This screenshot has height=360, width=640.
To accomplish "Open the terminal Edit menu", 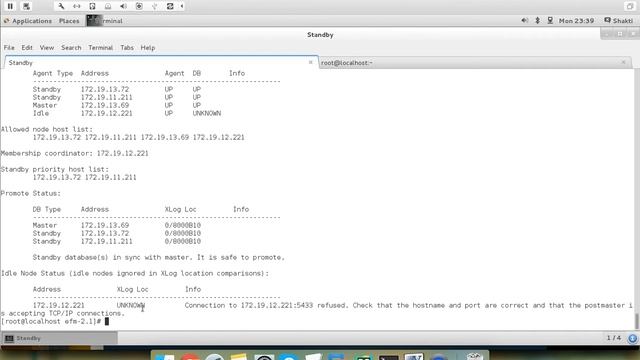I will 27,48.
